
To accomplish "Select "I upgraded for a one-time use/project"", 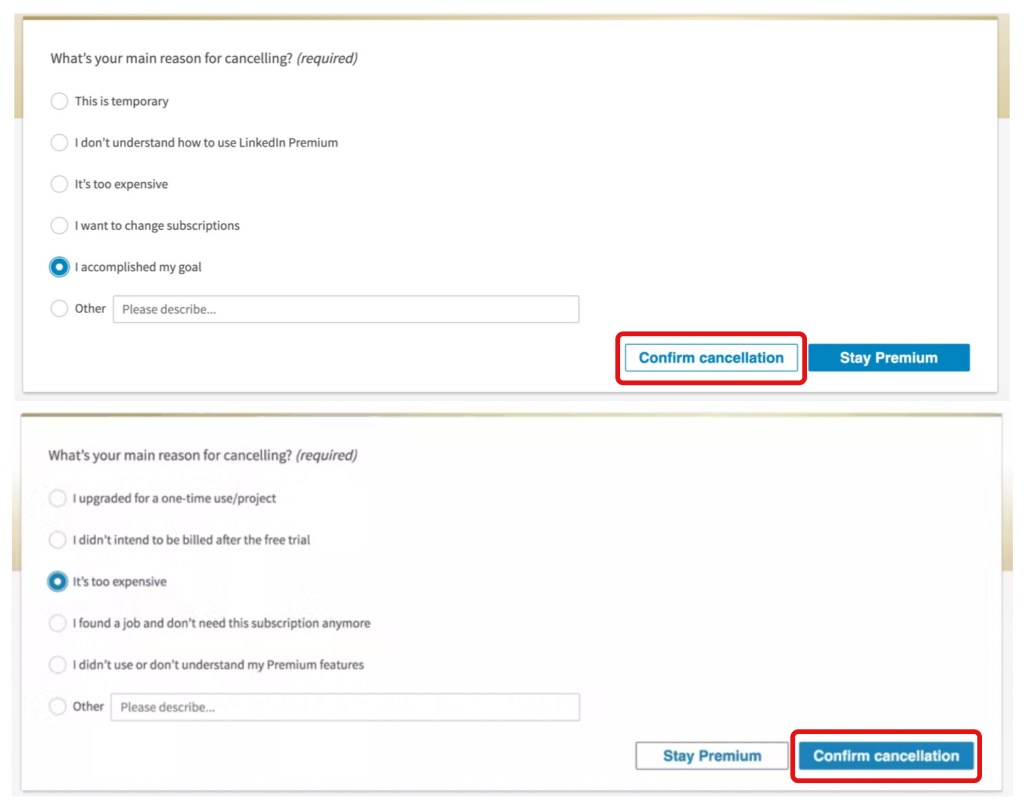I will [x=57, y=498].
